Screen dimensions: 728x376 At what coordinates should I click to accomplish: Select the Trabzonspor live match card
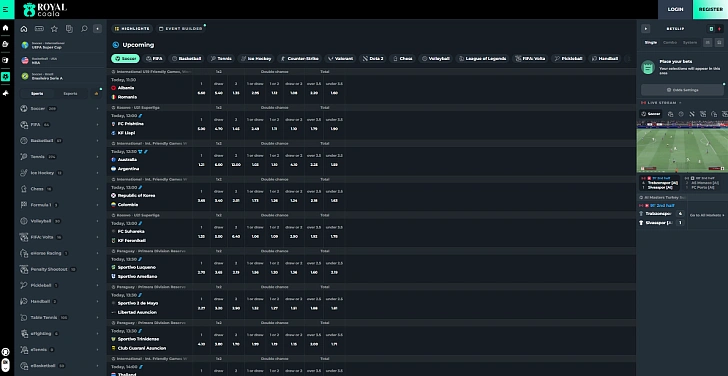tap(660, 183)
